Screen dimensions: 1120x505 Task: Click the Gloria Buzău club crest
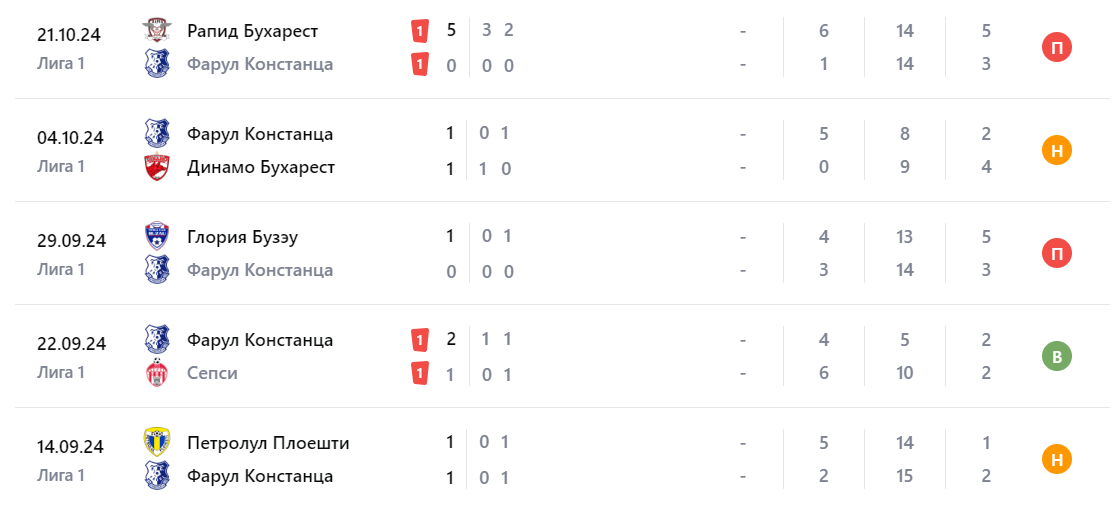[156, 237]
